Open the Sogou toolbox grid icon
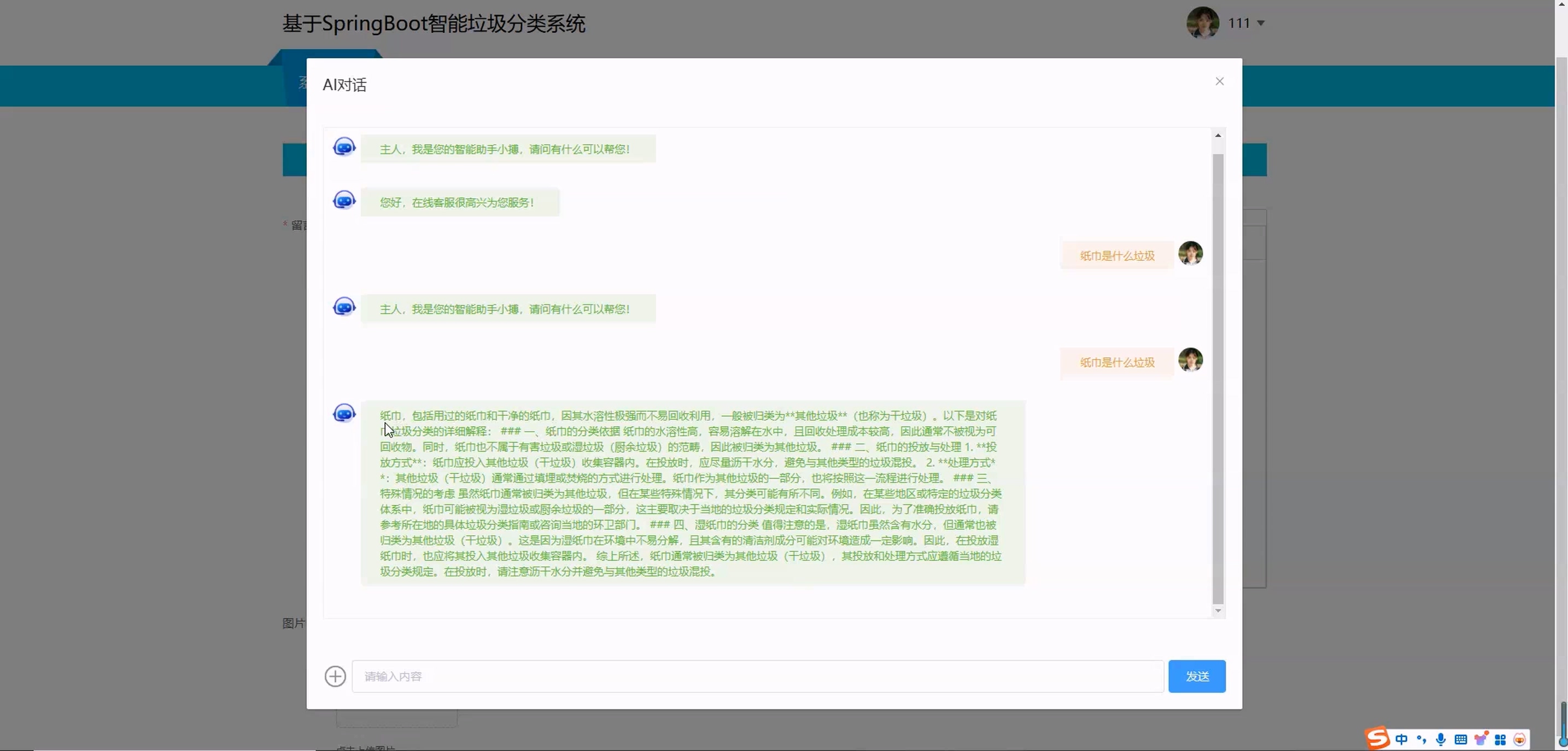 pos(1500,740)
